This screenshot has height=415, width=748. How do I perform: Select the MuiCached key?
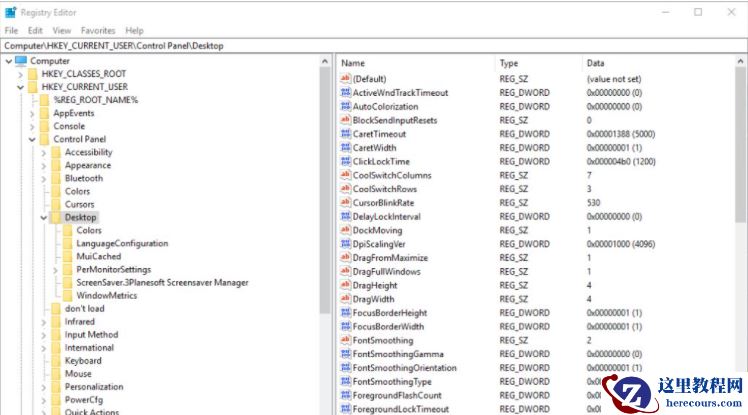click(x=99, y=257)
